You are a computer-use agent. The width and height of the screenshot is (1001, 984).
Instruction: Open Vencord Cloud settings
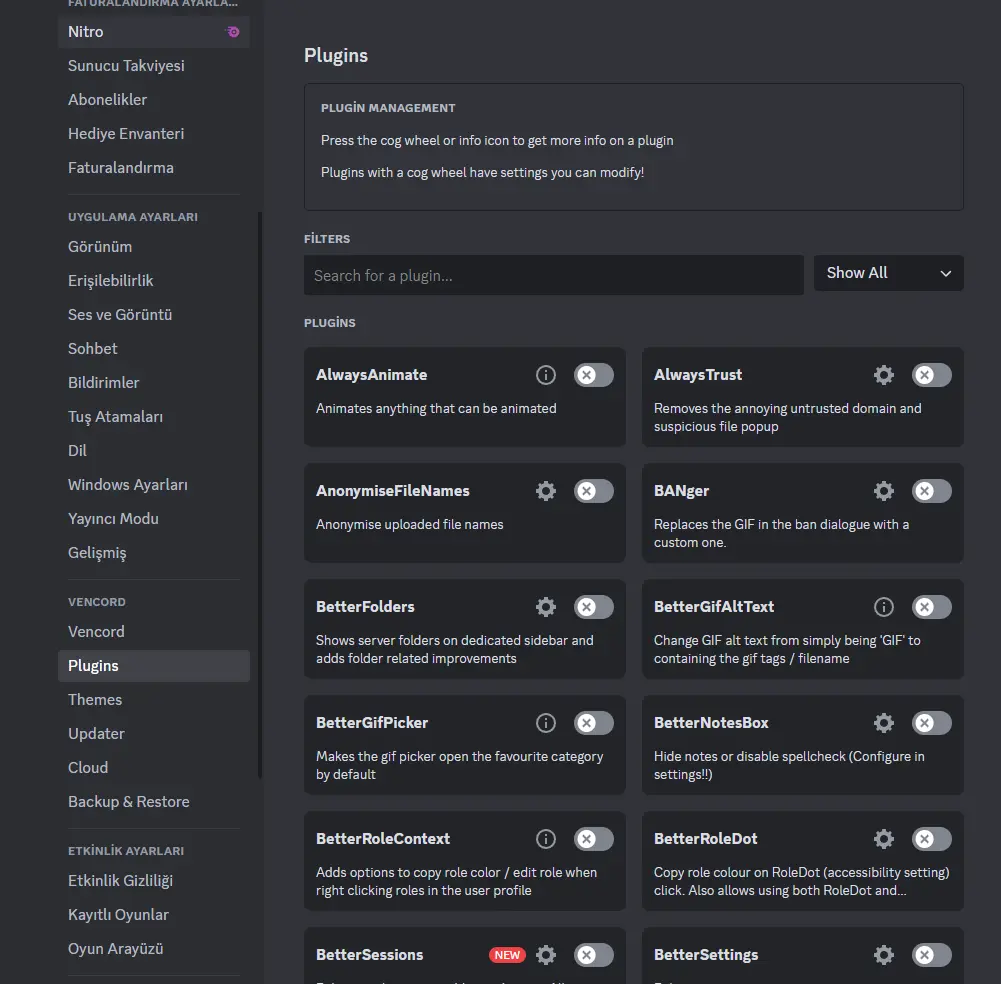pyautogui.click(x=153, y=768)
